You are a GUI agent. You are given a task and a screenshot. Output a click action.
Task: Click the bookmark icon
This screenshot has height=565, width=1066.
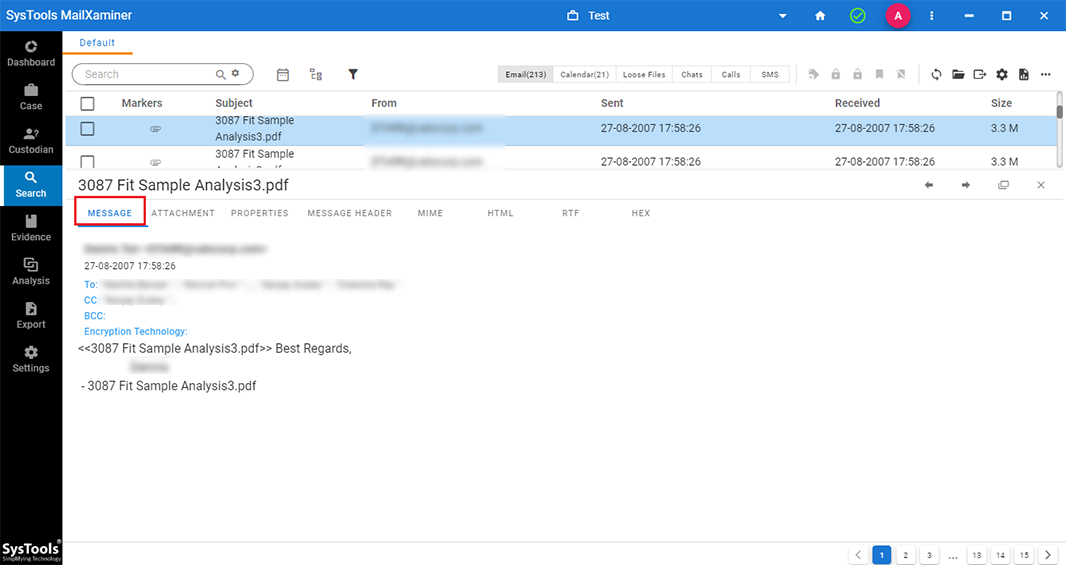tap(879, 75)
